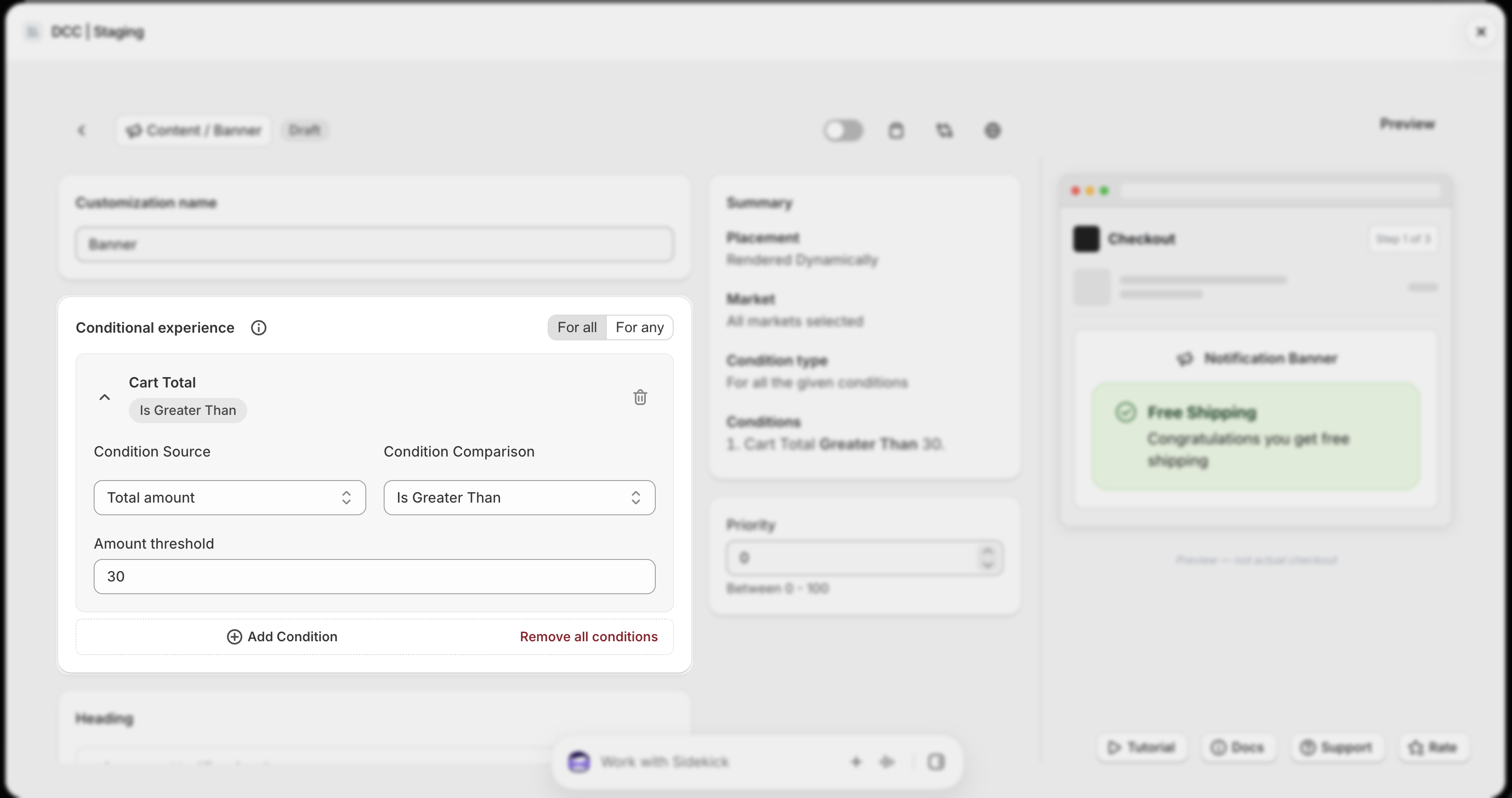This screenshot has height=798, width=1512.
Task: Increase priority with the stepper up arrow
Action: (x=988, y=551)
